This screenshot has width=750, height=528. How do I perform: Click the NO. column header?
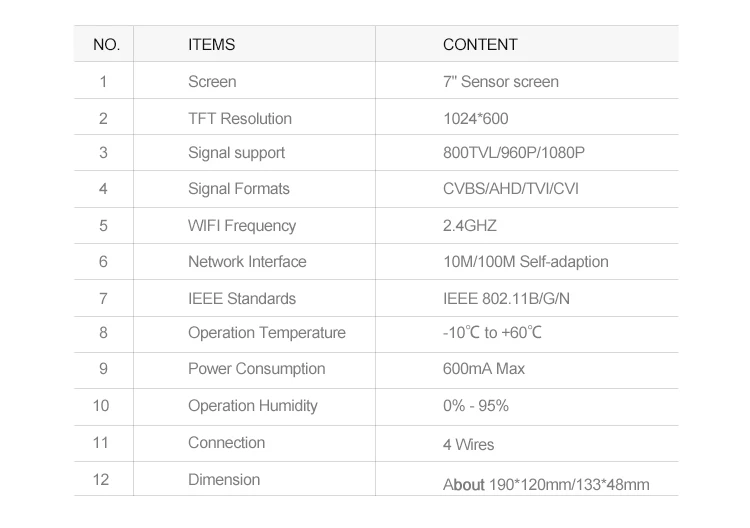(106, 45)
